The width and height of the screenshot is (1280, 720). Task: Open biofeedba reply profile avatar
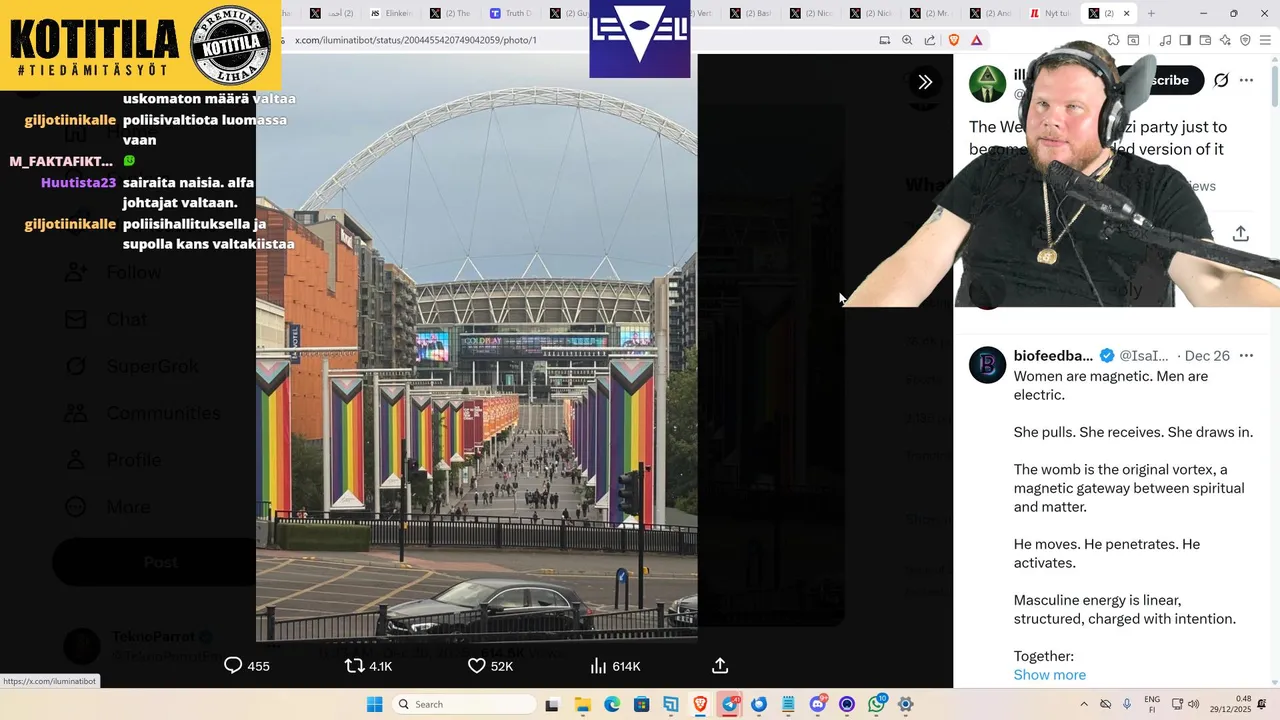click(987, 365)
